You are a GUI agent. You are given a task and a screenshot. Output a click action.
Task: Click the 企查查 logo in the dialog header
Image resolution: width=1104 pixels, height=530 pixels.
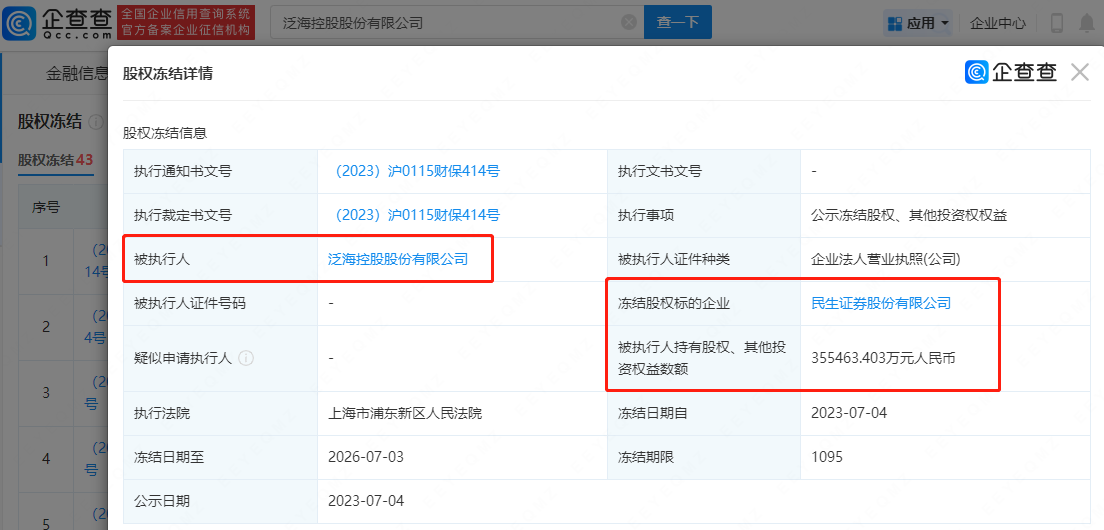[x=1011, y=72]
